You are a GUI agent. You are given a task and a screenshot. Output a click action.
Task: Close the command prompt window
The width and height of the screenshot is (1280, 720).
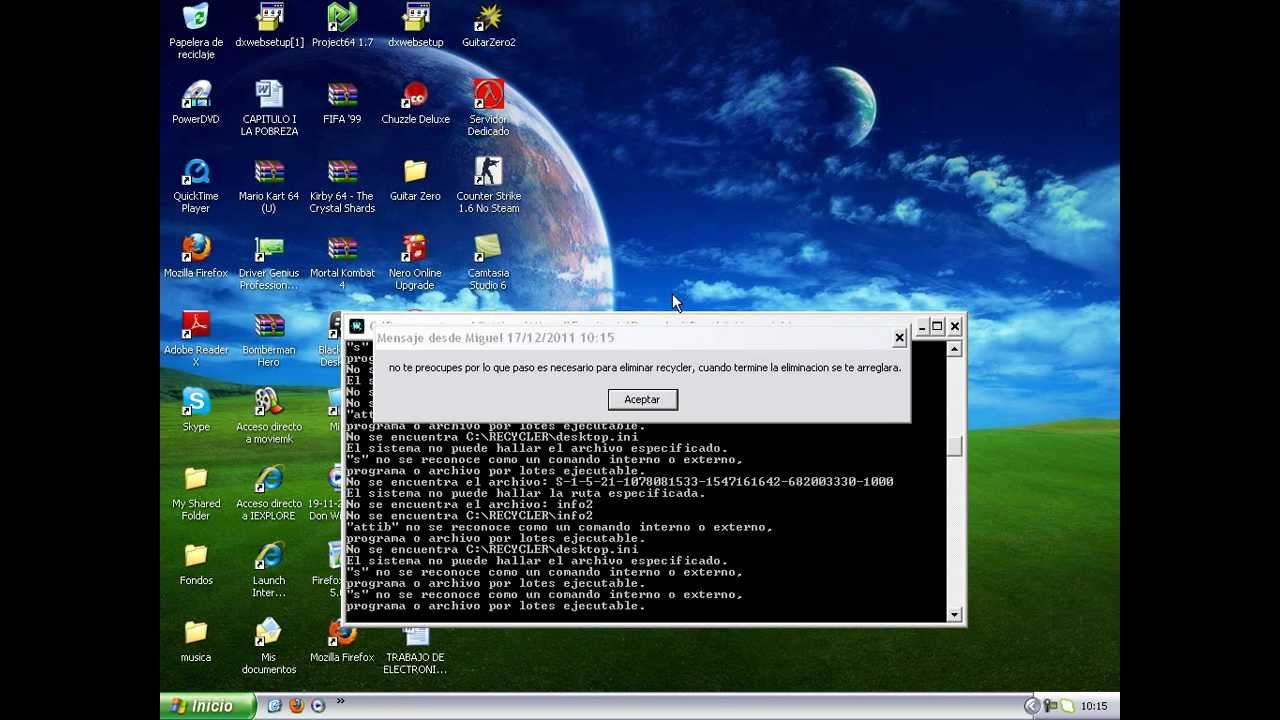tap(955, 326)
